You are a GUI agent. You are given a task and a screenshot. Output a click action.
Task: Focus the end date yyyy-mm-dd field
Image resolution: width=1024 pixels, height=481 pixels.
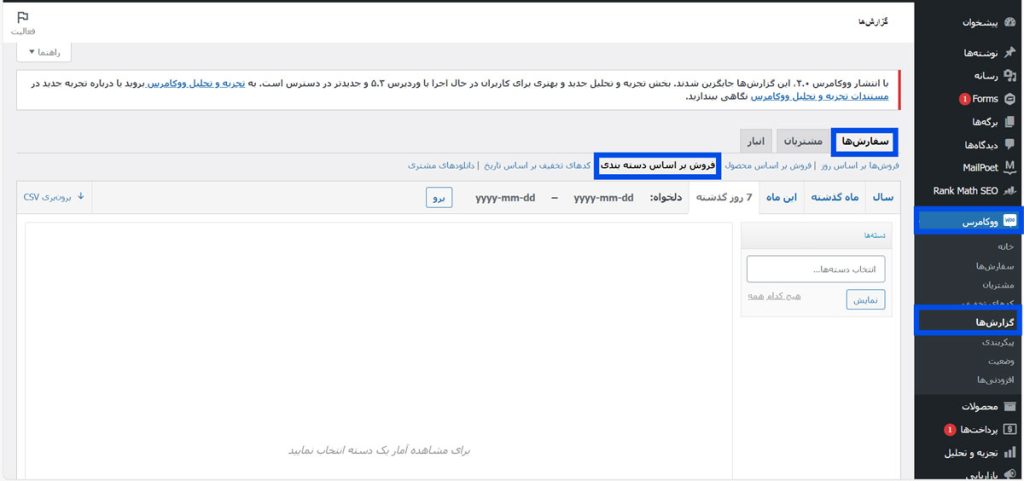tap(505, 198)
